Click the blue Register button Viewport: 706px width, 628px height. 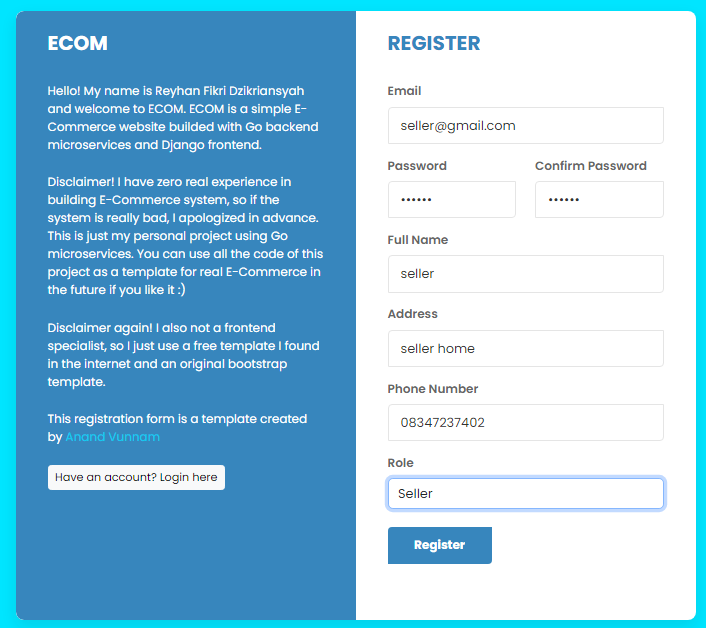click(439, 545)
